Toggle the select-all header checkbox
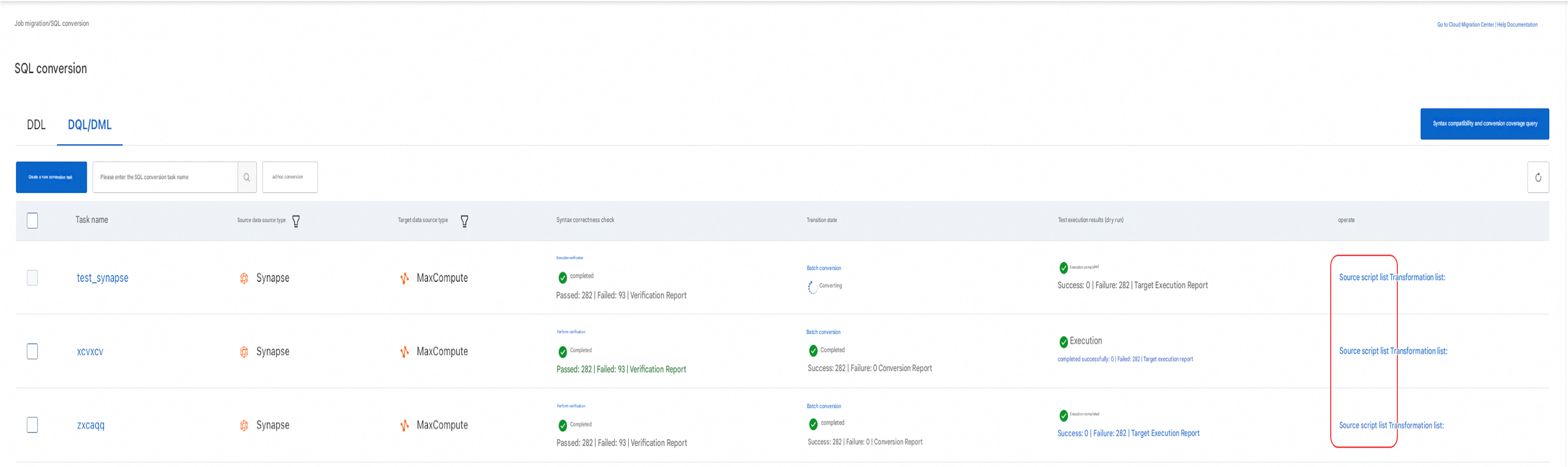 tap(32, 221)
